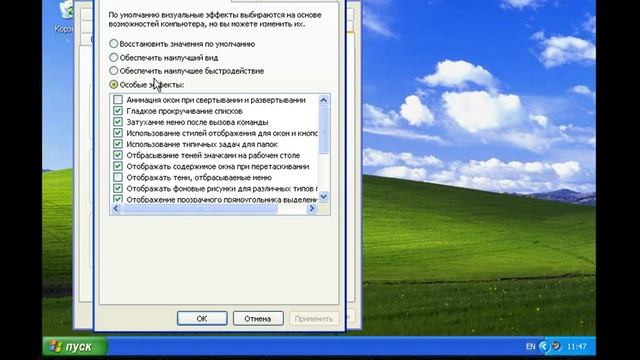The image size is (640, 360).
Task: Toggle 'Отображать фоновые рисунки для различных типов' checkbox
Action: coord(118,188)
